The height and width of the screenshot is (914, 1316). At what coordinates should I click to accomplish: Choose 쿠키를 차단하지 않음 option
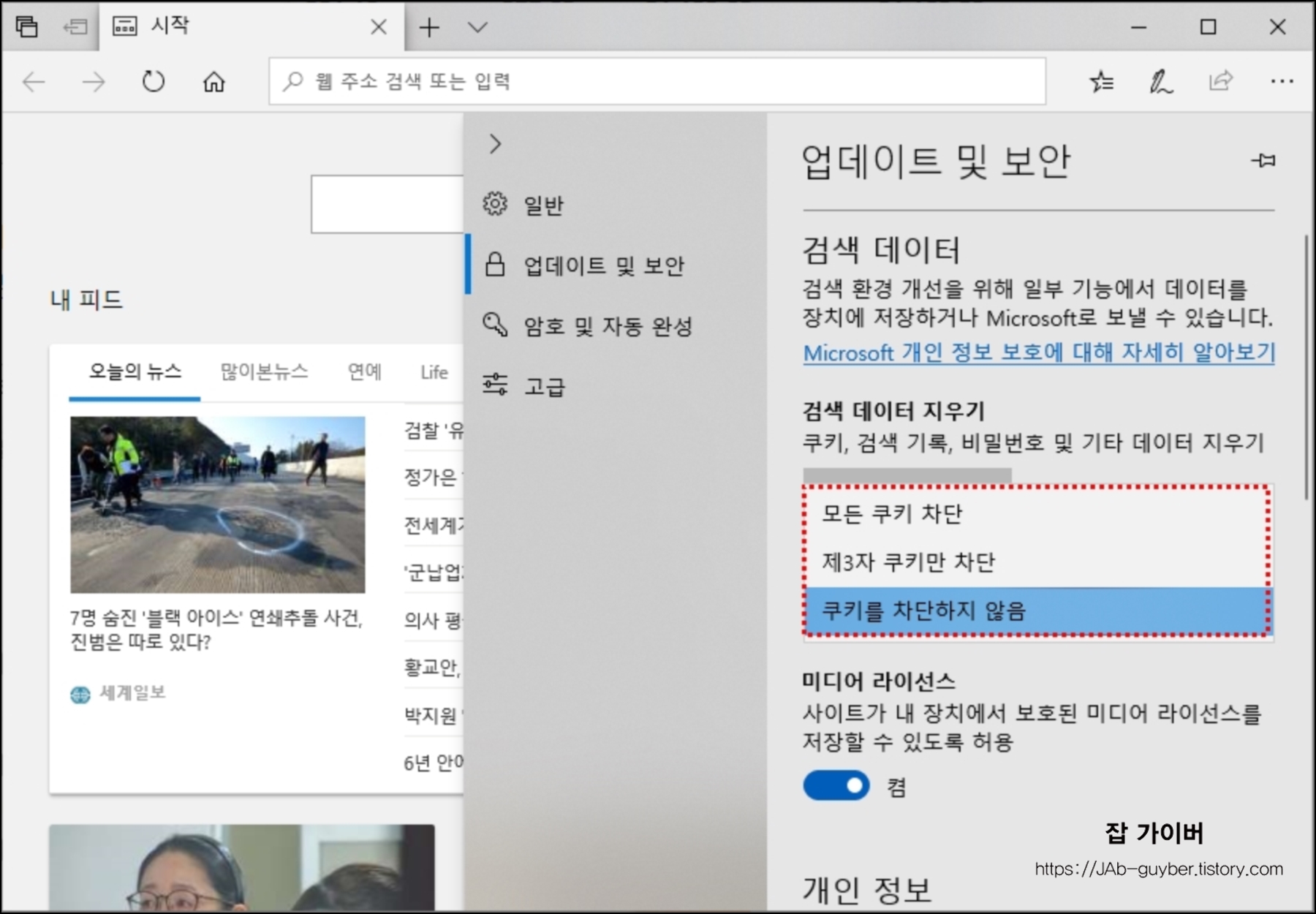(x=1038, y=610)
